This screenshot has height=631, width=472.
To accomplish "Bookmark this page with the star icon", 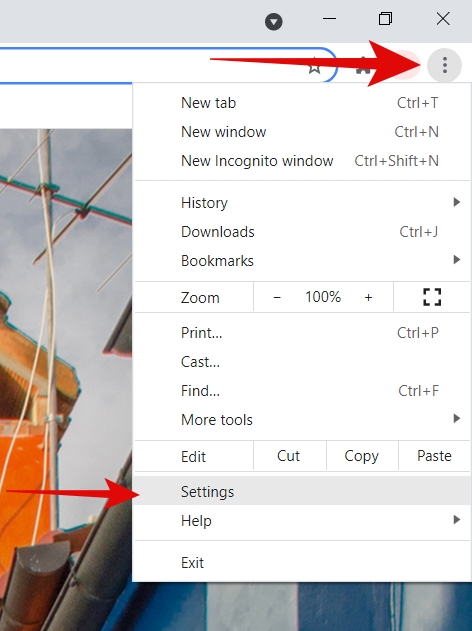I will pyautogui.click(x=315, y=66).
